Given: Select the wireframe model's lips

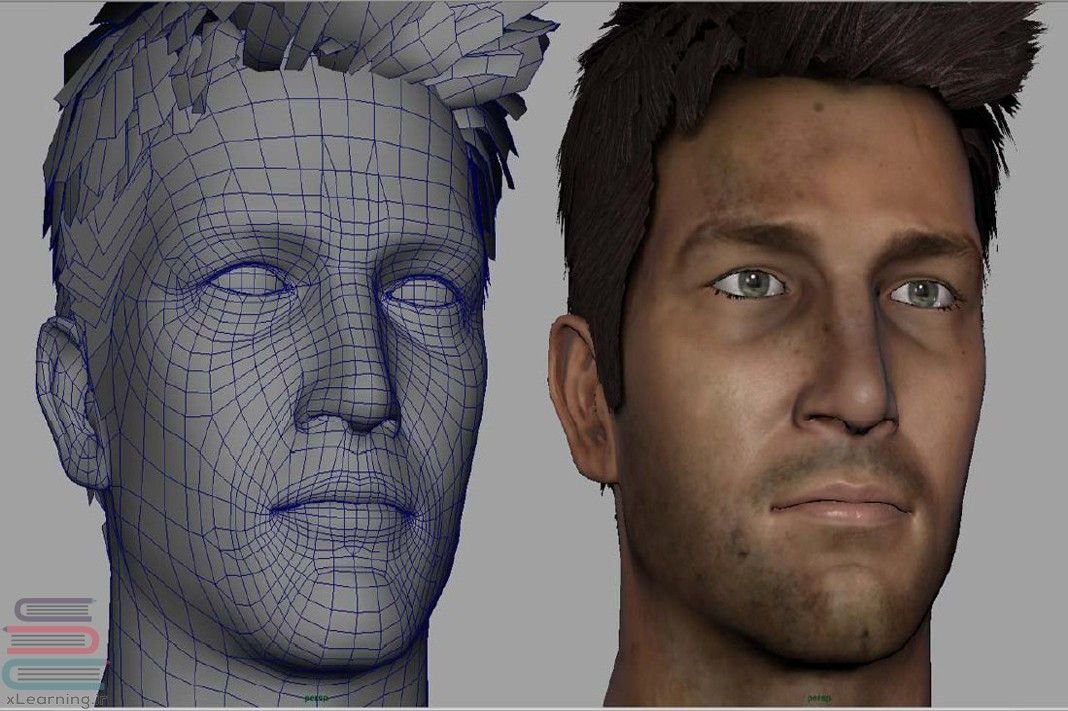Looking at the screenshot, I should 345,505.
